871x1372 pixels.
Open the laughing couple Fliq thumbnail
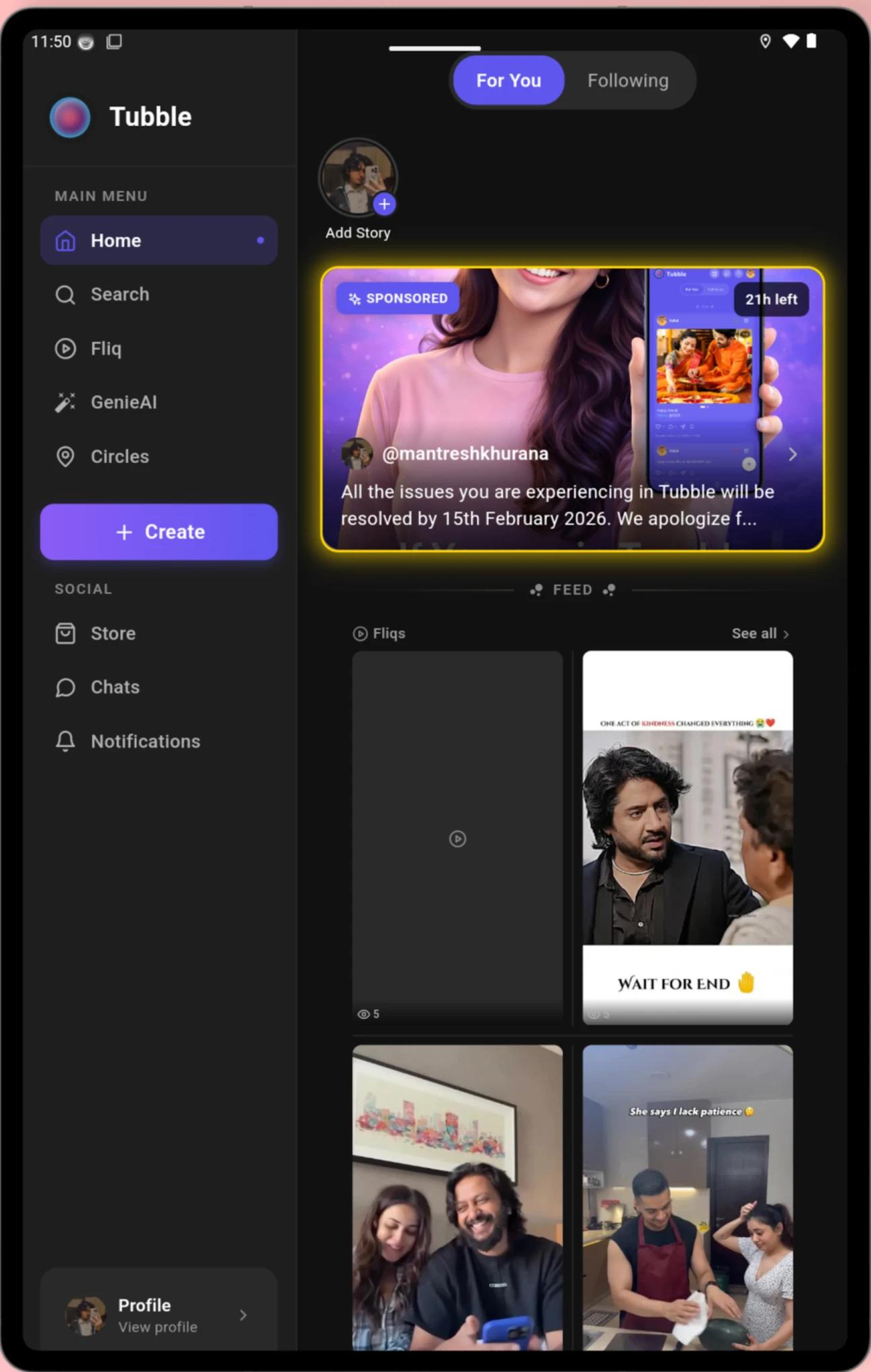(x=457, y=1197)
